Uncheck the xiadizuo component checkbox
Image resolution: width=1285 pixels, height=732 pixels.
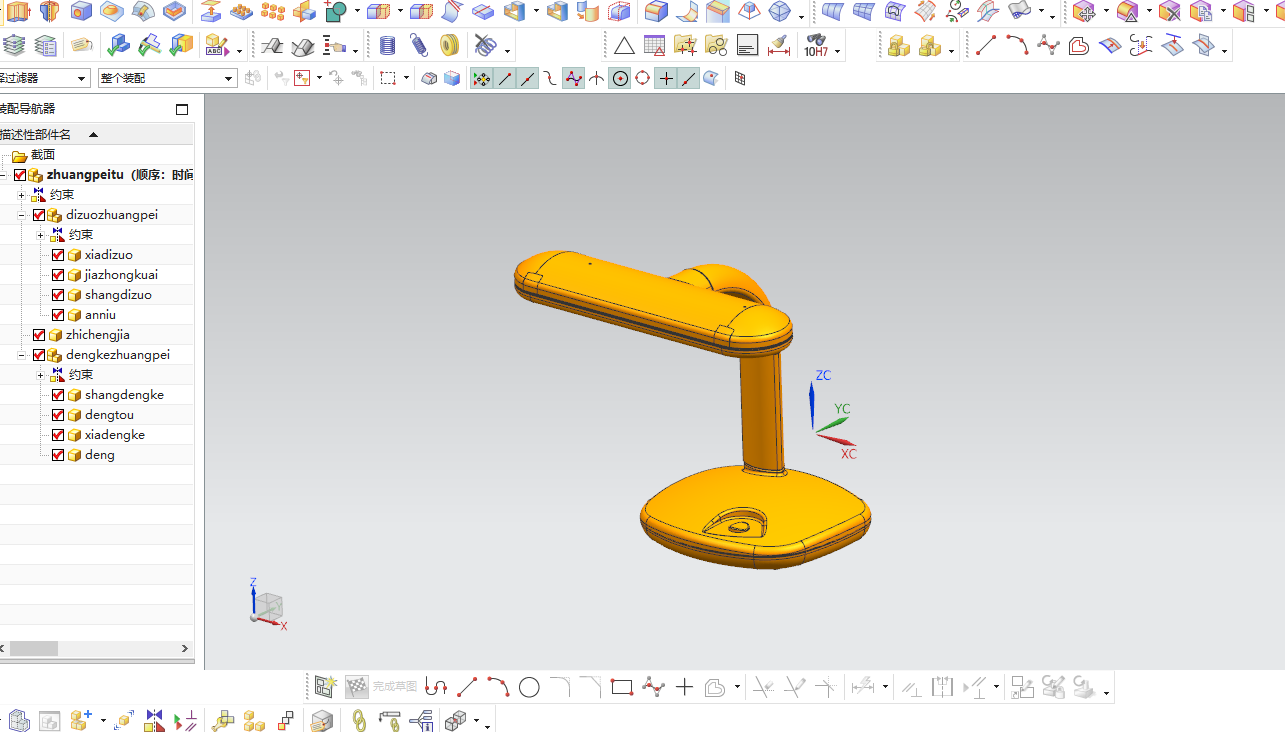click(x=58, y=255)
